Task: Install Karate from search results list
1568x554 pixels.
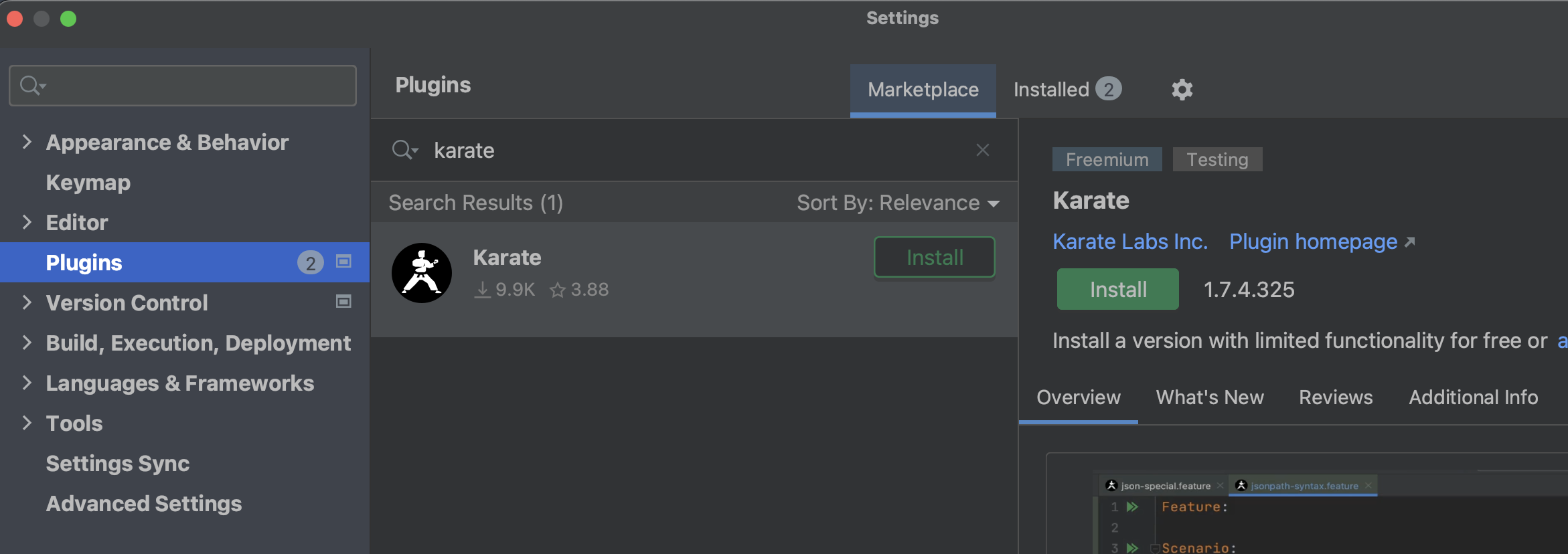Action: (x=935, y=257)
